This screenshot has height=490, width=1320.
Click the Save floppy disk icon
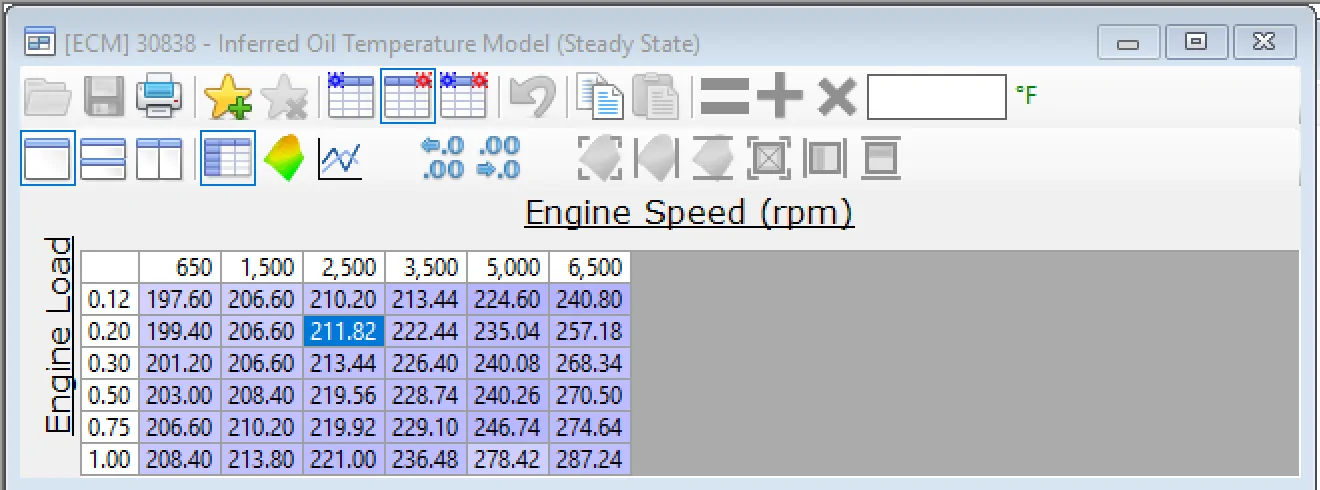(x=103, y=97)
